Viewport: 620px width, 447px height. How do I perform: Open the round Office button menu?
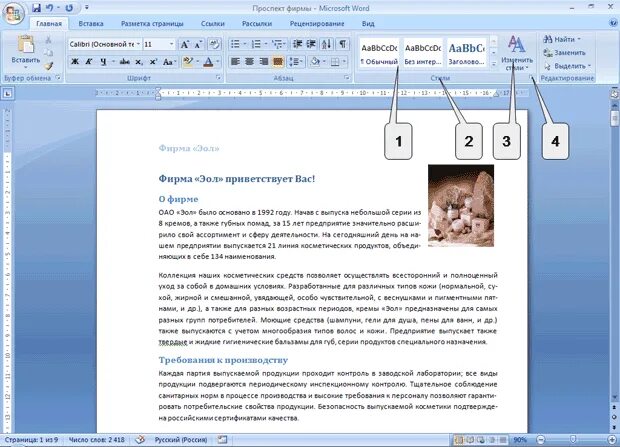[14, 14]
